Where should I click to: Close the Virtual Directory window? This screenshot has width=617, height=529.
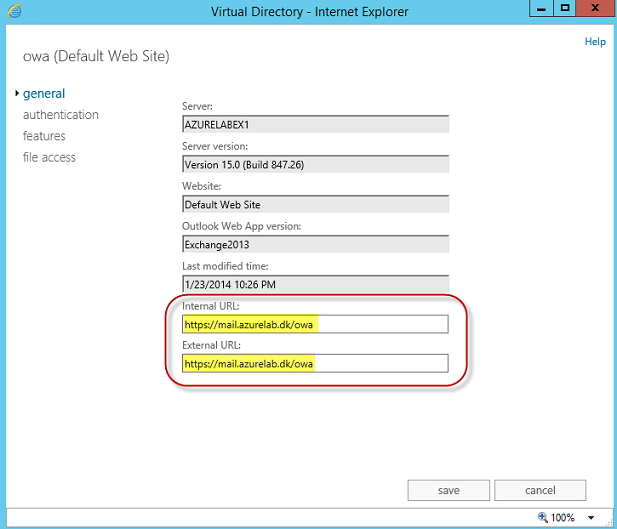pyautogui.click(x=595, y=8)
